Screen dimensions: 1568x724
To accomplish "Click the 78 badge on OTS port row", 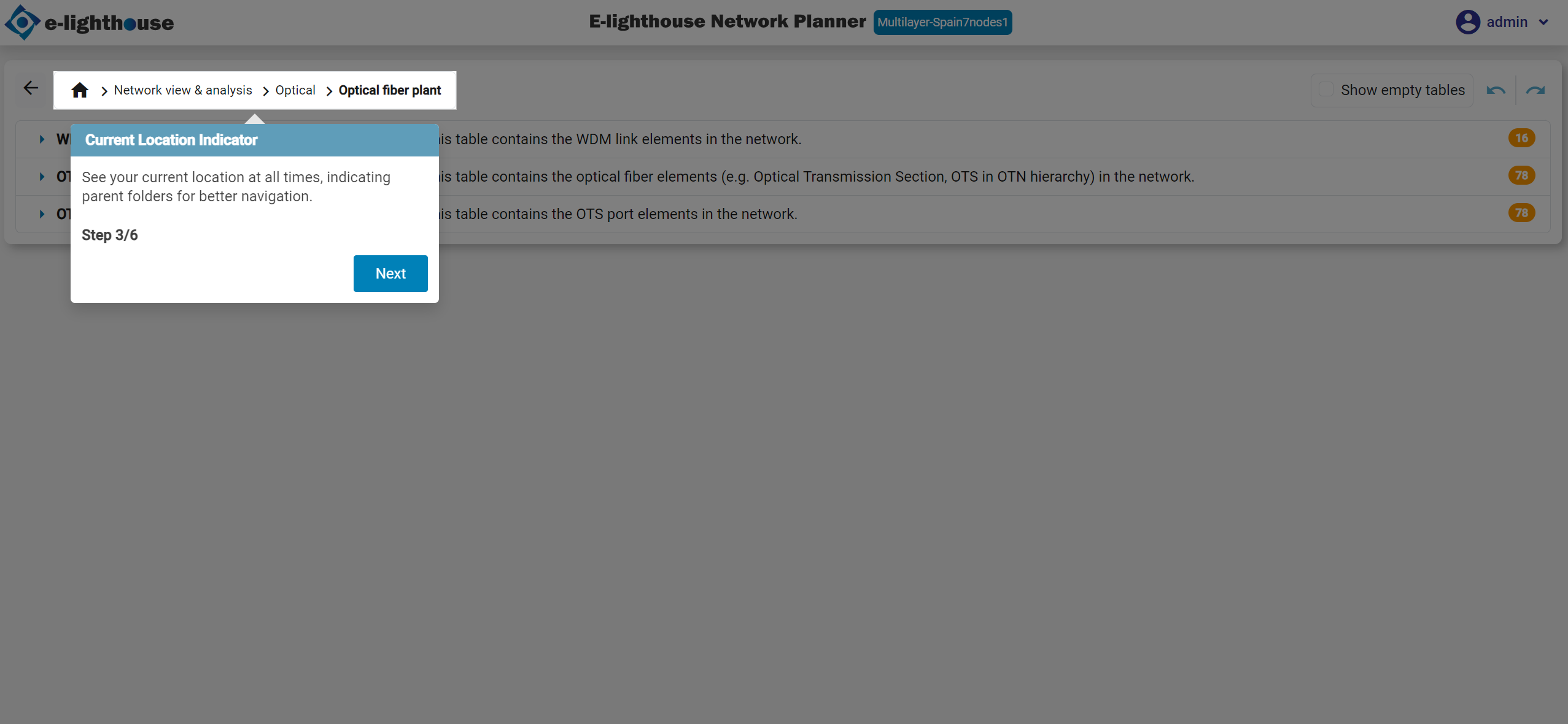I will click(1521, 213).
